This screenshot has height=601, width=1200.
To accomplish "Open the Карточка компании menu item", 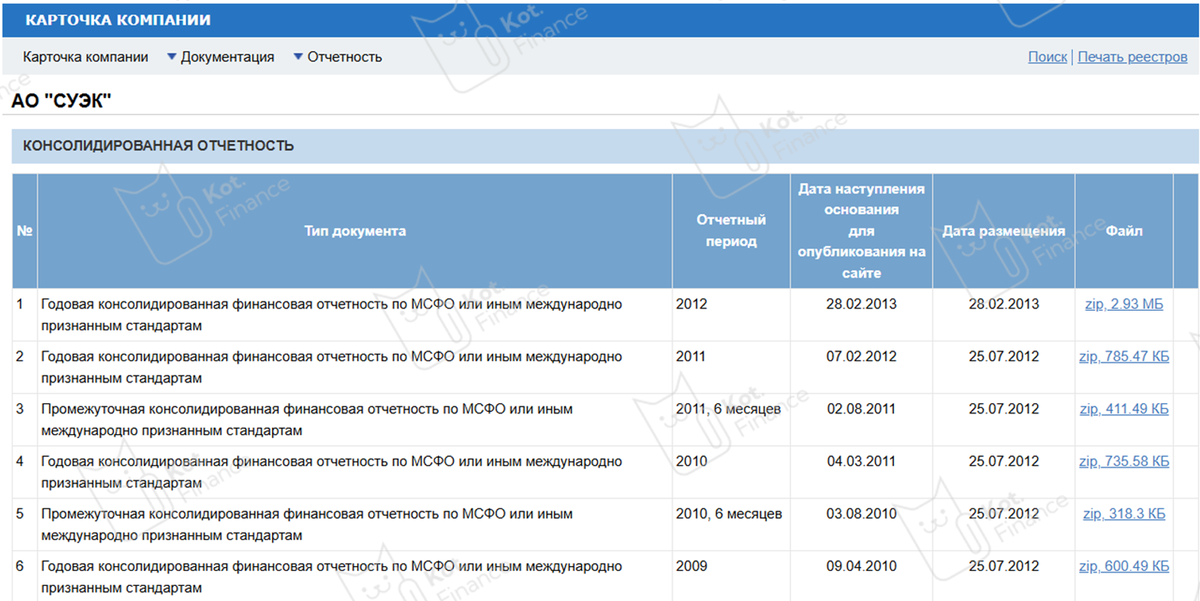I will coord(85,57).
